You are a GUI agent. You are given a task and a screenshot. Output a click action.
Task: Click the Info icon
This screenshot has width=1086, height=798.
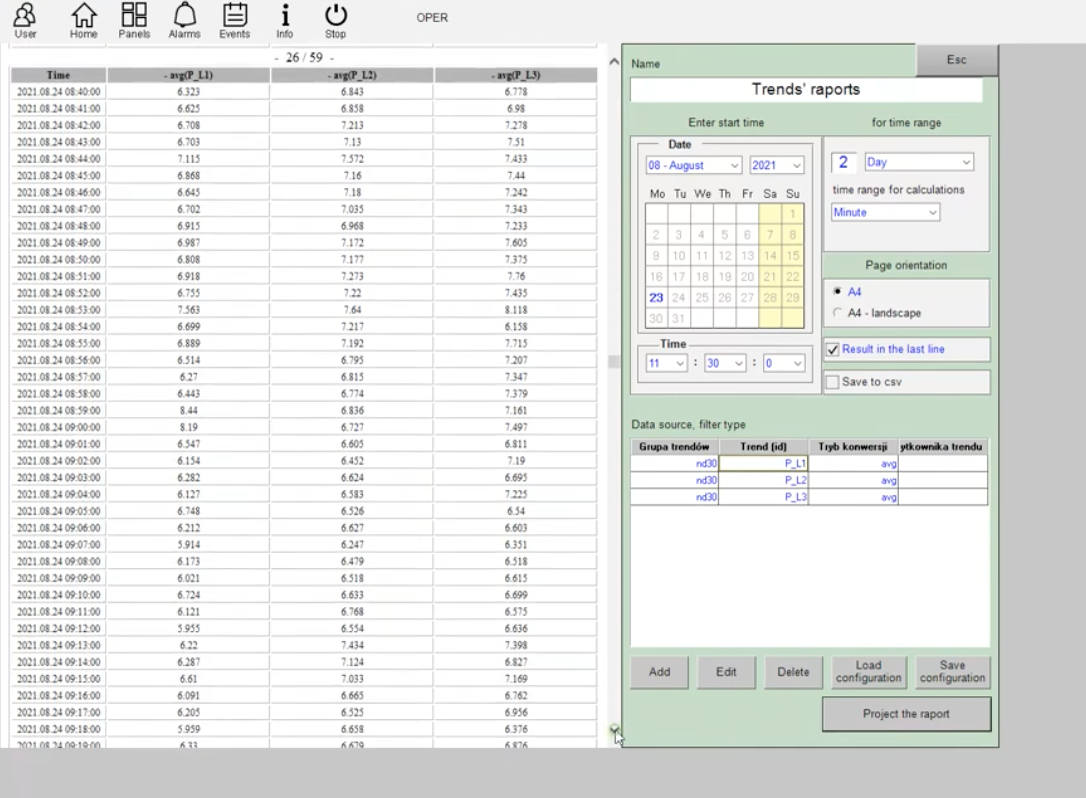point(285,20)
